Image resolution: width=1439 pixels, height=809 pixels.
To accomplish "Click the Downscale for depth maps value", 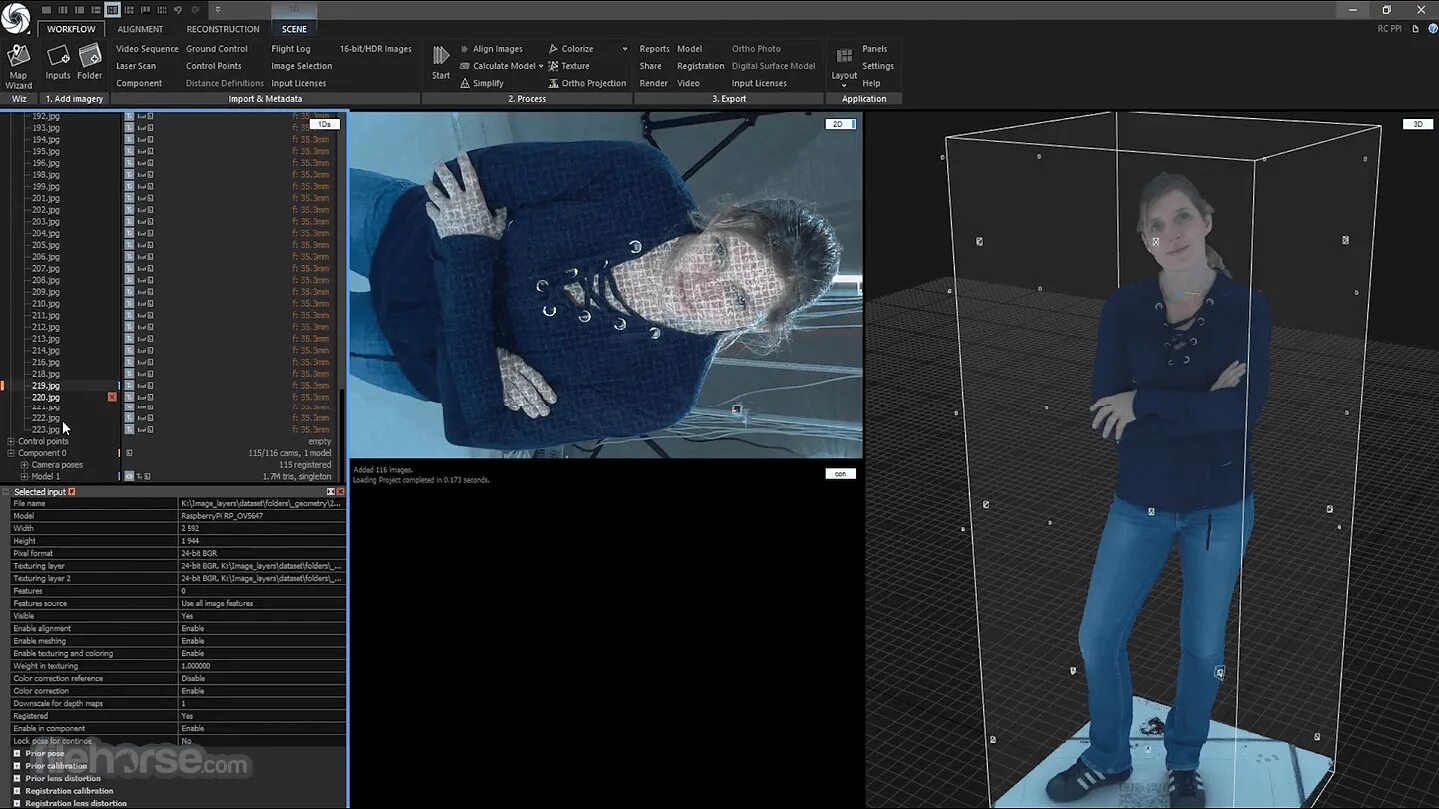I will pyautogui.click(x=263, y=704).
